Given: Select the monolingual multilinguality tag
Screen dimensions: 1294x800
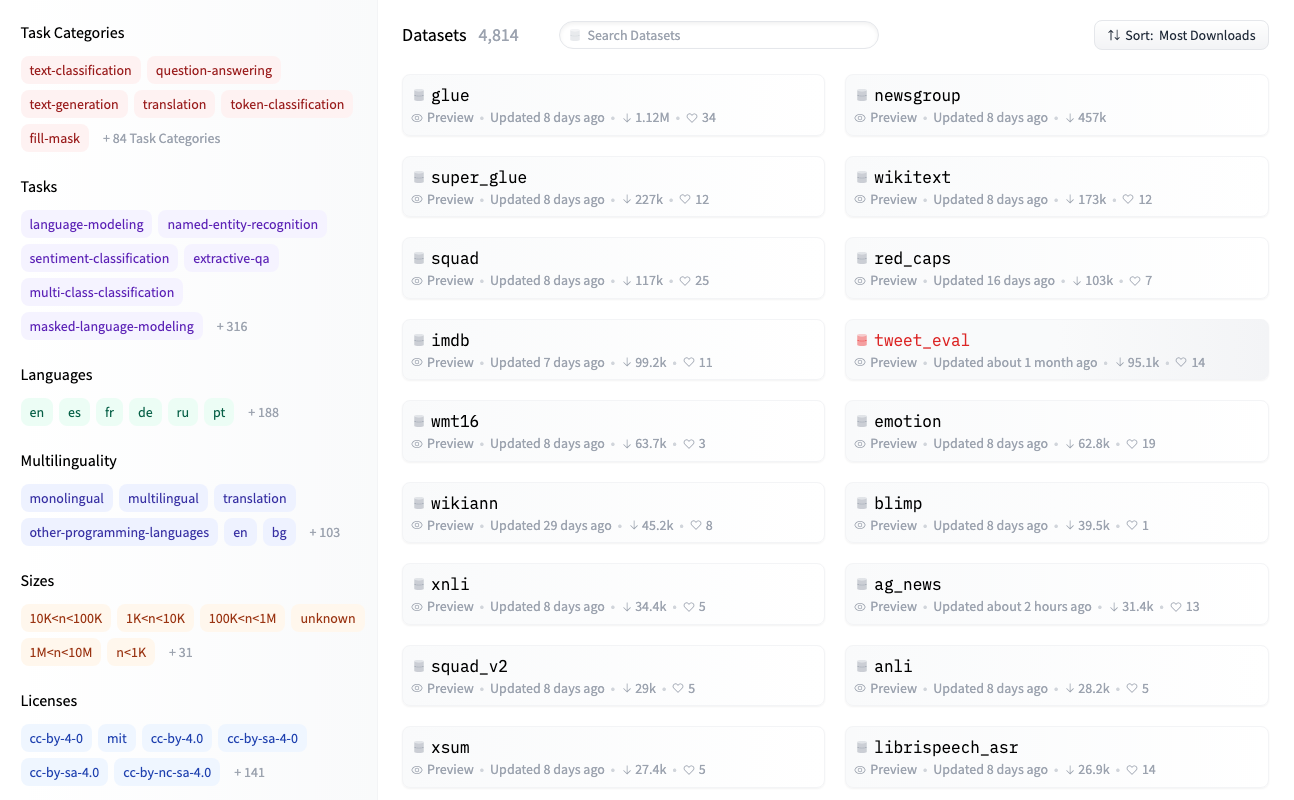Looking at the screenshot, I should tap(66, 498).
